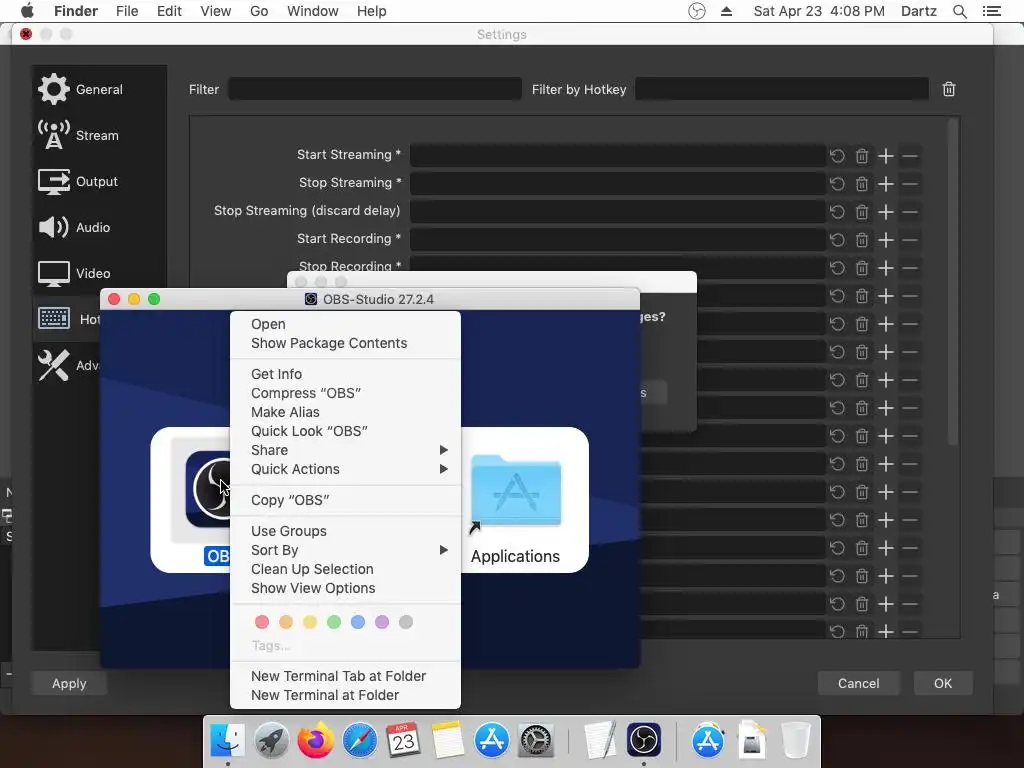Clear the Start Recording hotkey
1024x768 pixels.
click(862, 240)
